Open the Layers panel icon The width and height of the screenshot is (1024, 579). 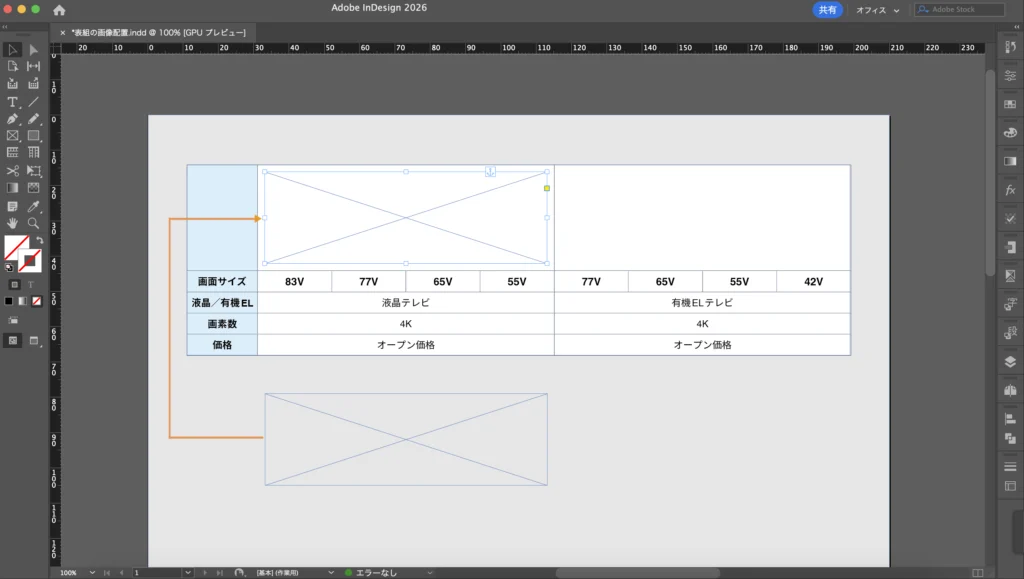tap(1009, 362)
